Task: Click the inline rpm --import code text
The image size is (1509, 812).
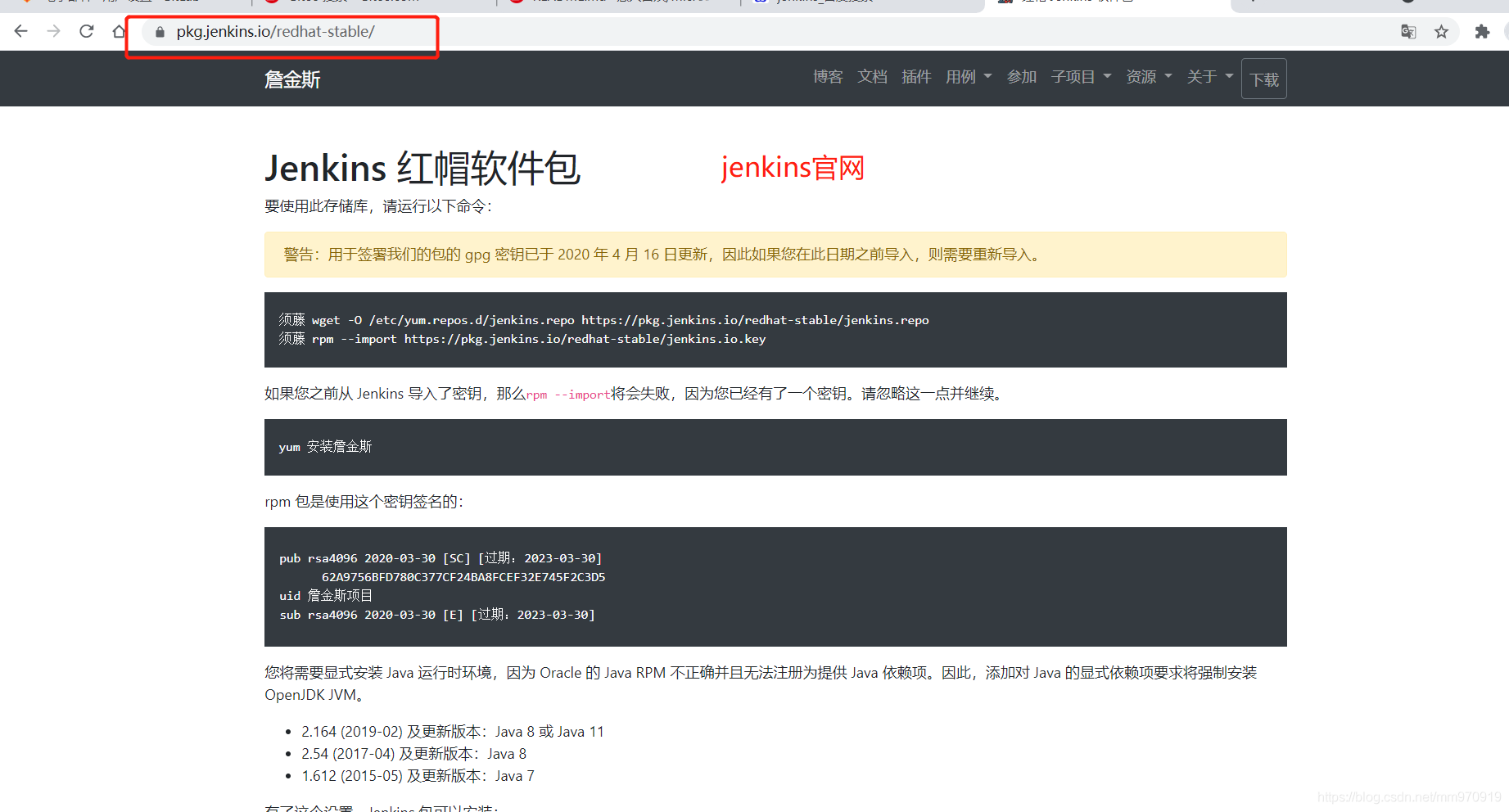Action: click(x=568, y=395)
